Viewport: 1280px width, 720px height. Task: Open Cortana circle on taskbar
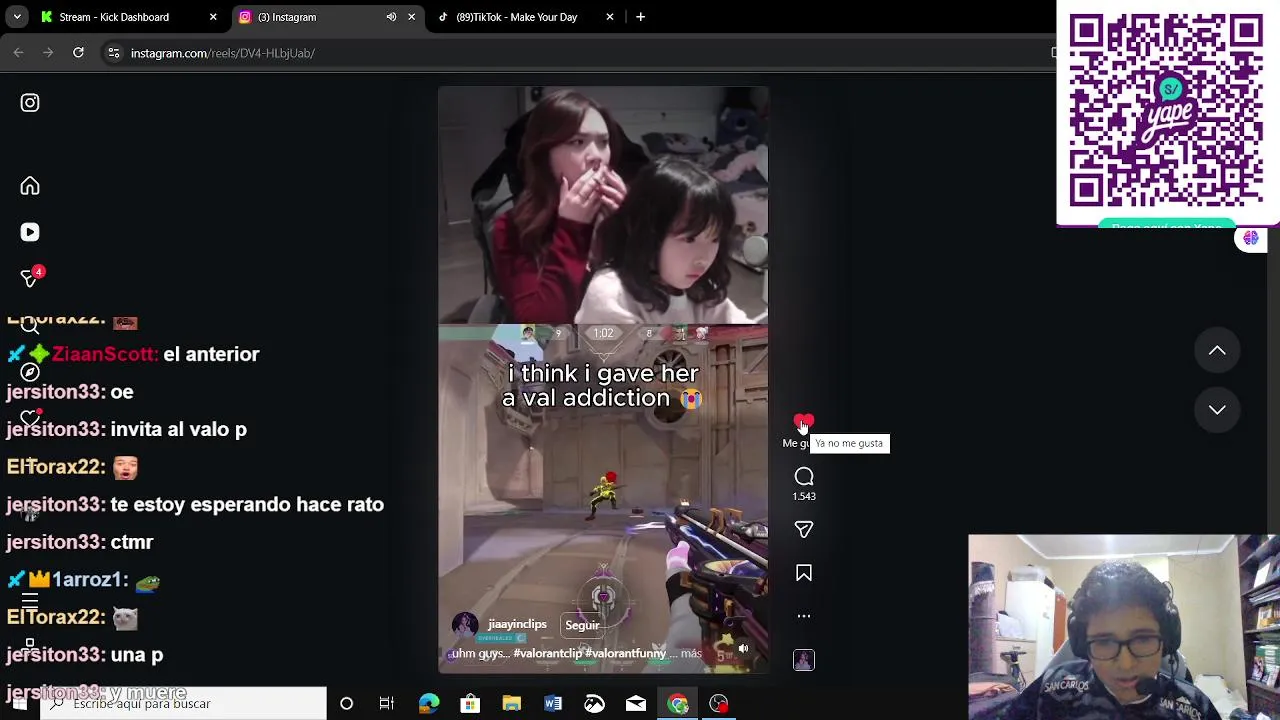346,704
